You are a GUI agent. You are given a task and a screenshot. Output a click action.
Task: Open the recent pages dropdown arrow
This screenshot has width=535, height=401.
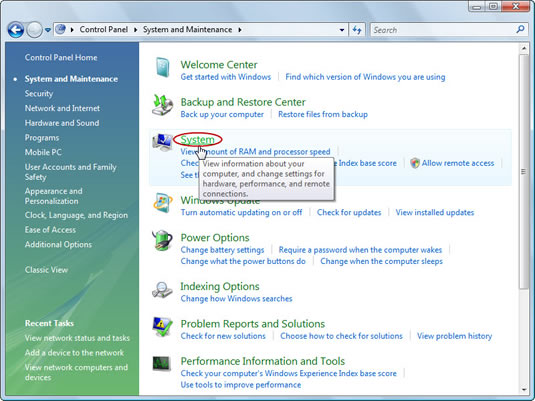click(48, 30)
